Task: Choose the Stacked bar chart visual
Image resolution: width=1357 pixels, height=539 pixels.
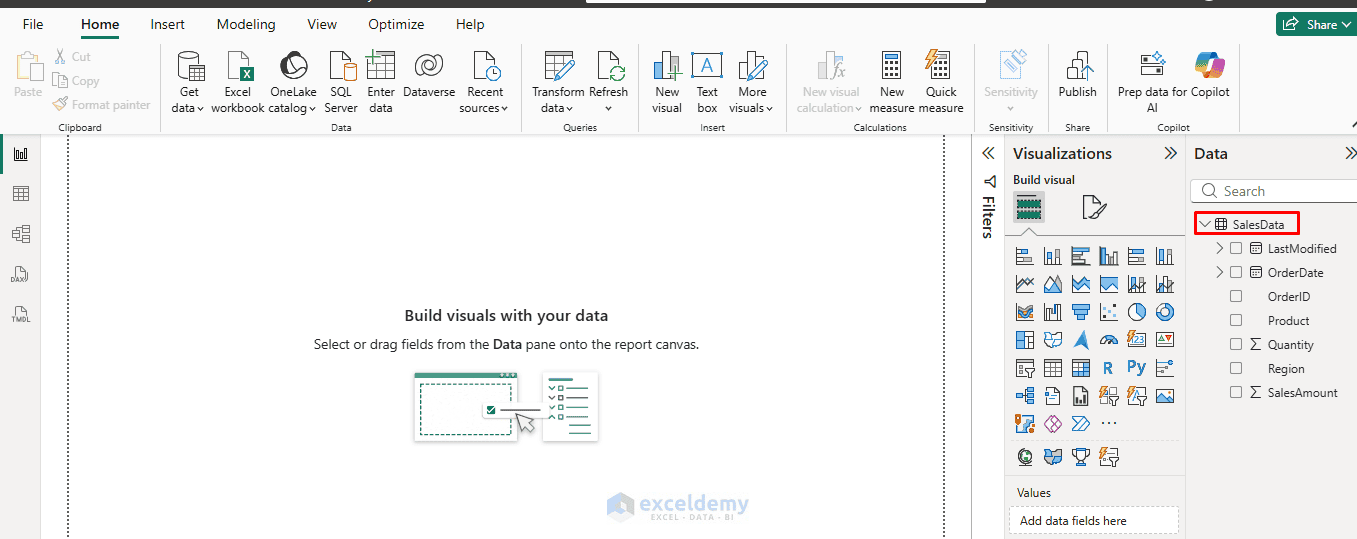Action: click(1024, 256)
